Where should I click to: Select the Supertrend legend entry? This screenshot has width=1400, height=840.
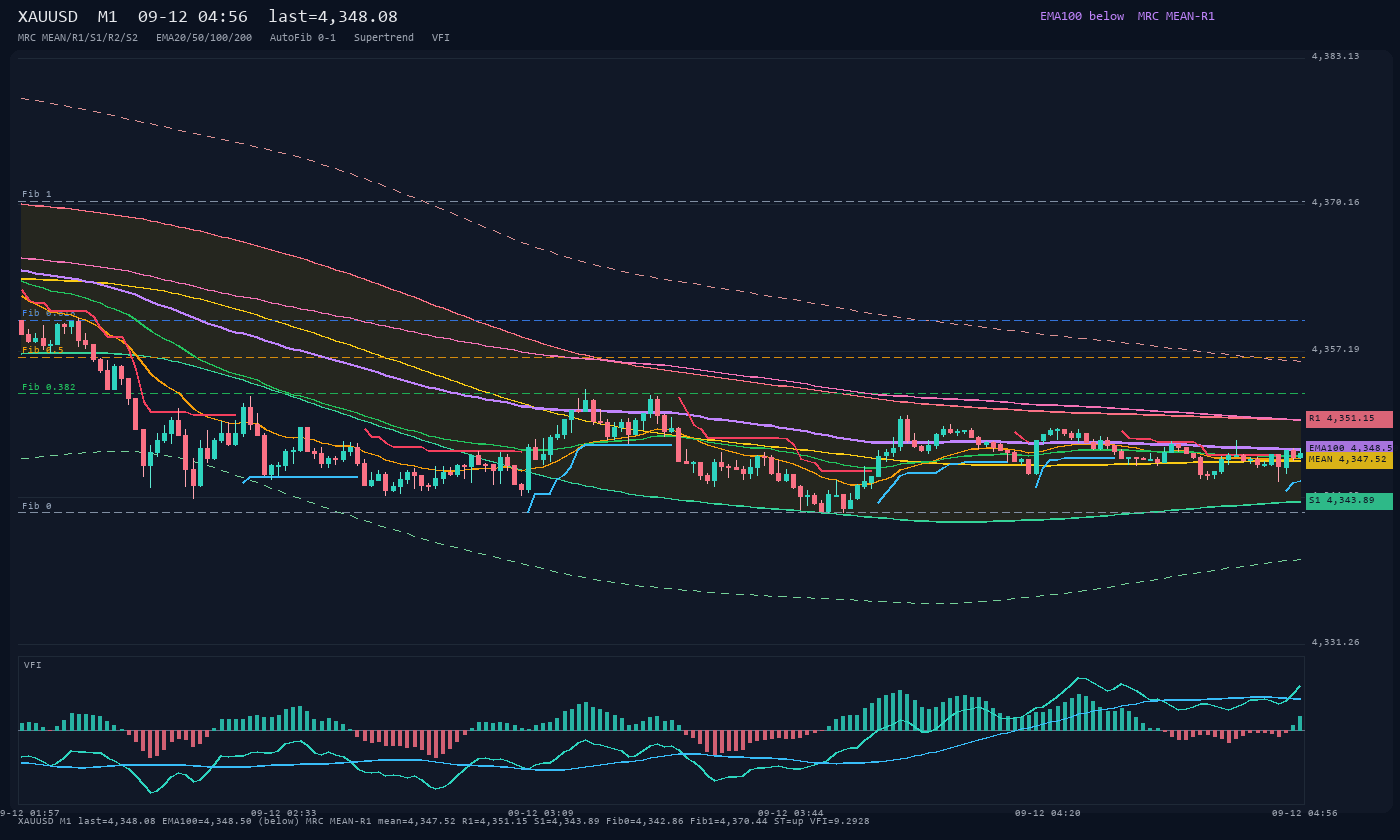(x=384, y=37)
